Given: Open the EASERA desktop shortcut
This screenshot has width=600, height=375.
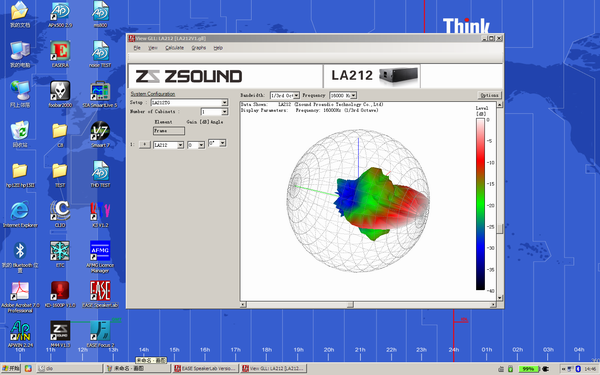Looking at the screenshot, I should pos(60,54).
